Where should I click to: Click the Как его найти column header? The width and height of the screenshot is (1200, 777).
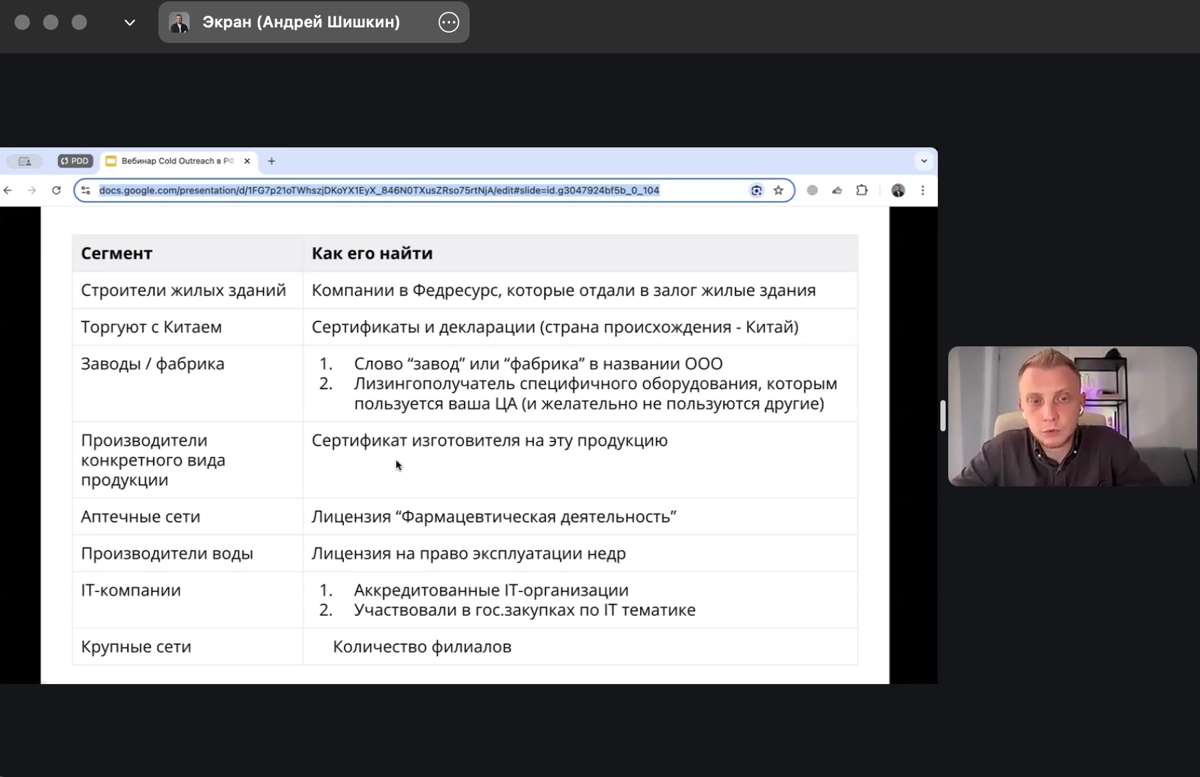[580, 253]
